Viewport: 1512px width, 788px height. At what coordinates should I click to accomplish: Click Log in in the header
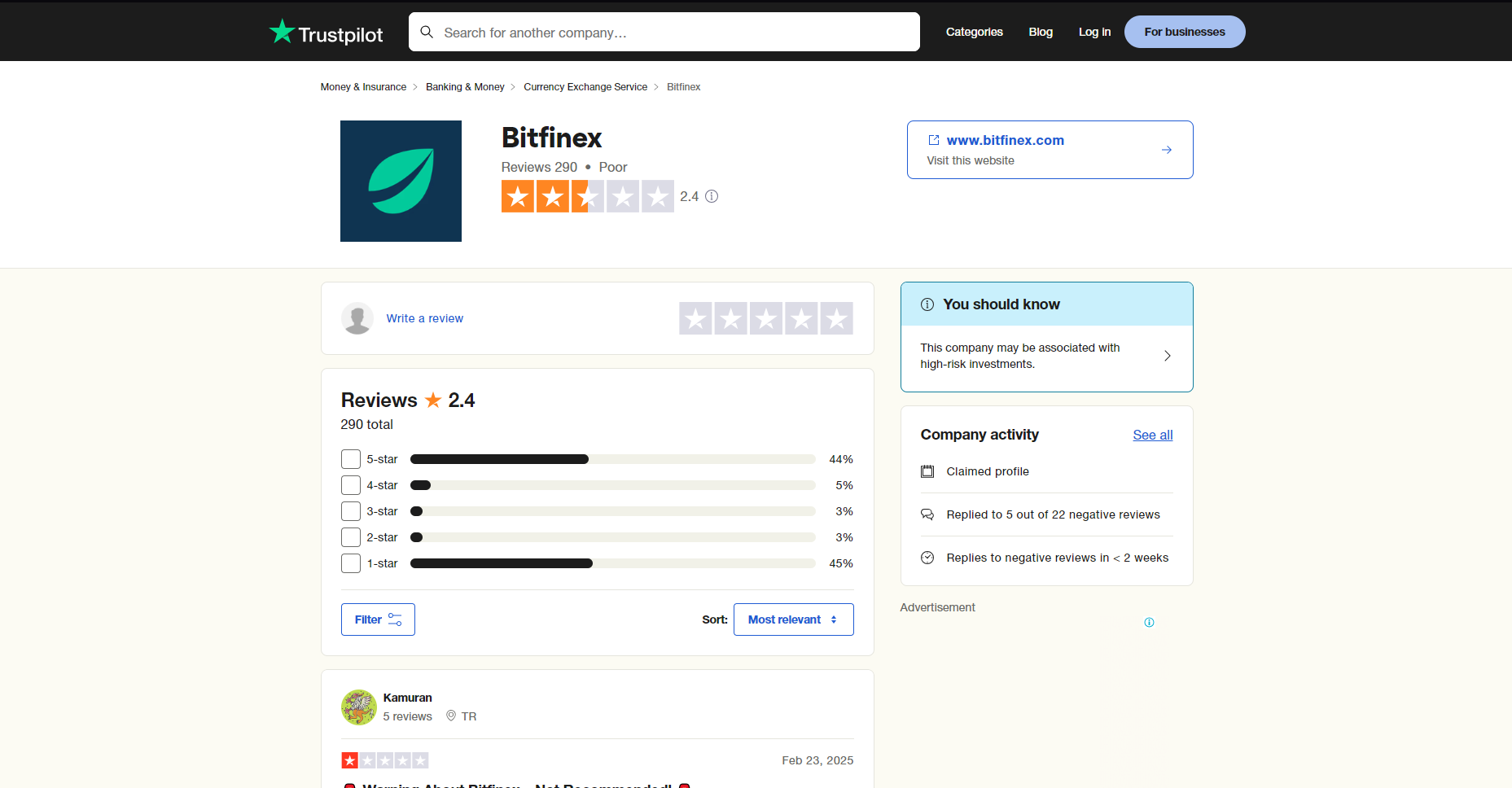pos(1095,32)
